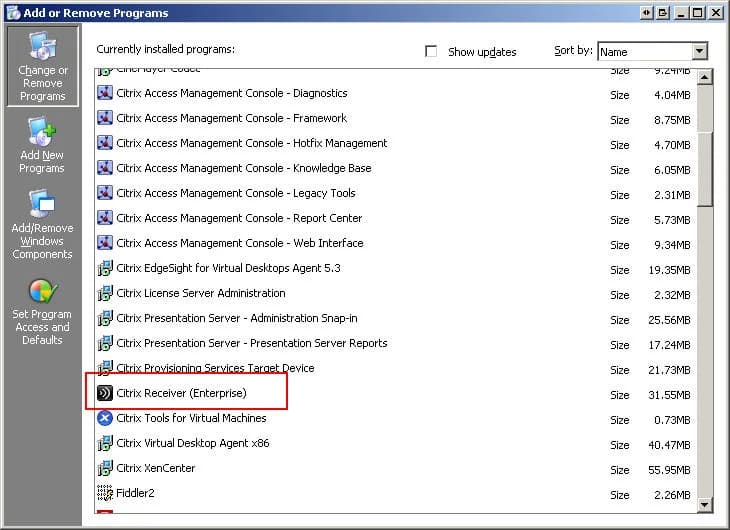Open Set Program Access and Defaults

click(x=42, y=312)
